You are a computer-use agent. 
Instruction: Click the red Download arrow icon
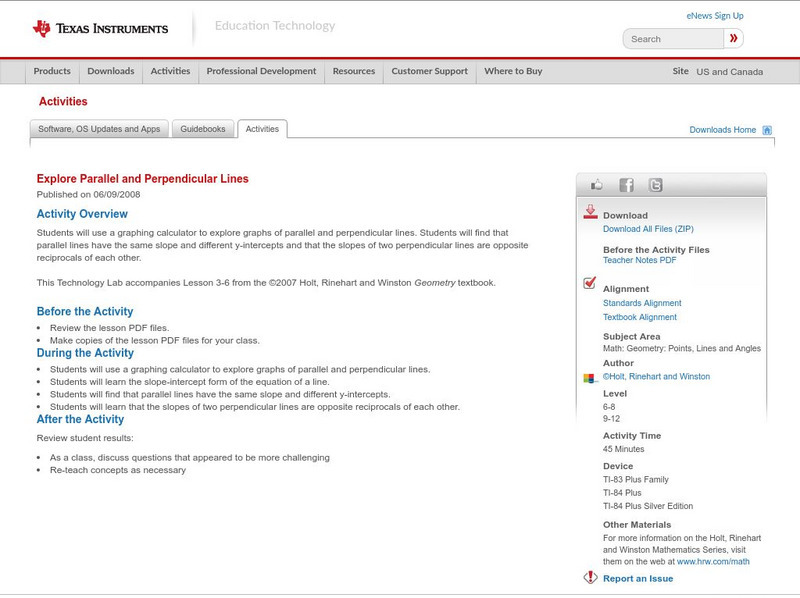[x=590, y=212]
